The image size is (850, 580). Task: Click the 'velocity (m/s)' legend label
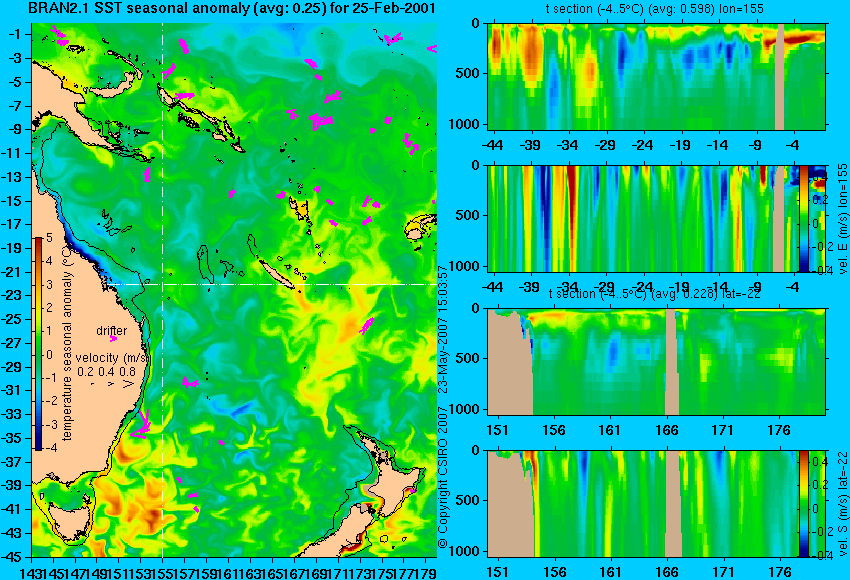(x=112, y=358)
